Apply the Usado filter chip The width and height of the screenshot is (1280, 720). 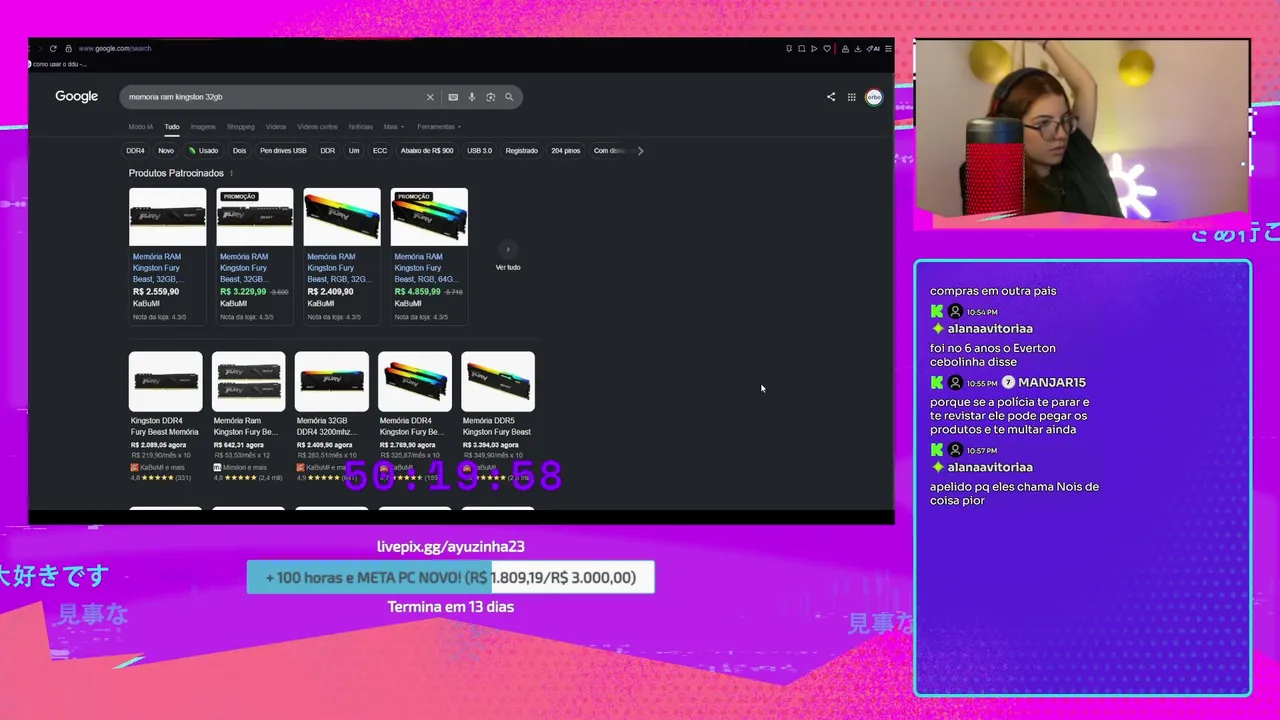(203, 151)
